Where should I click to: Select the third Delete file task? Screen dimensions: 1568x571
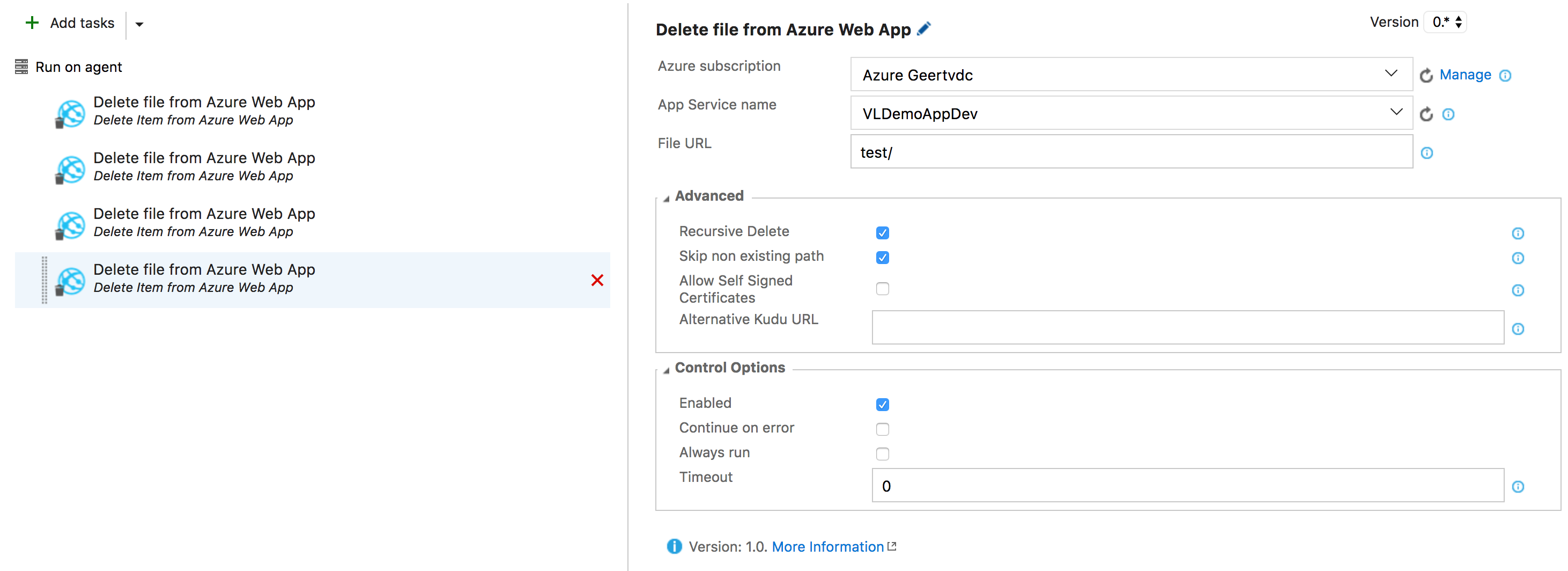(x=204, y=222)
